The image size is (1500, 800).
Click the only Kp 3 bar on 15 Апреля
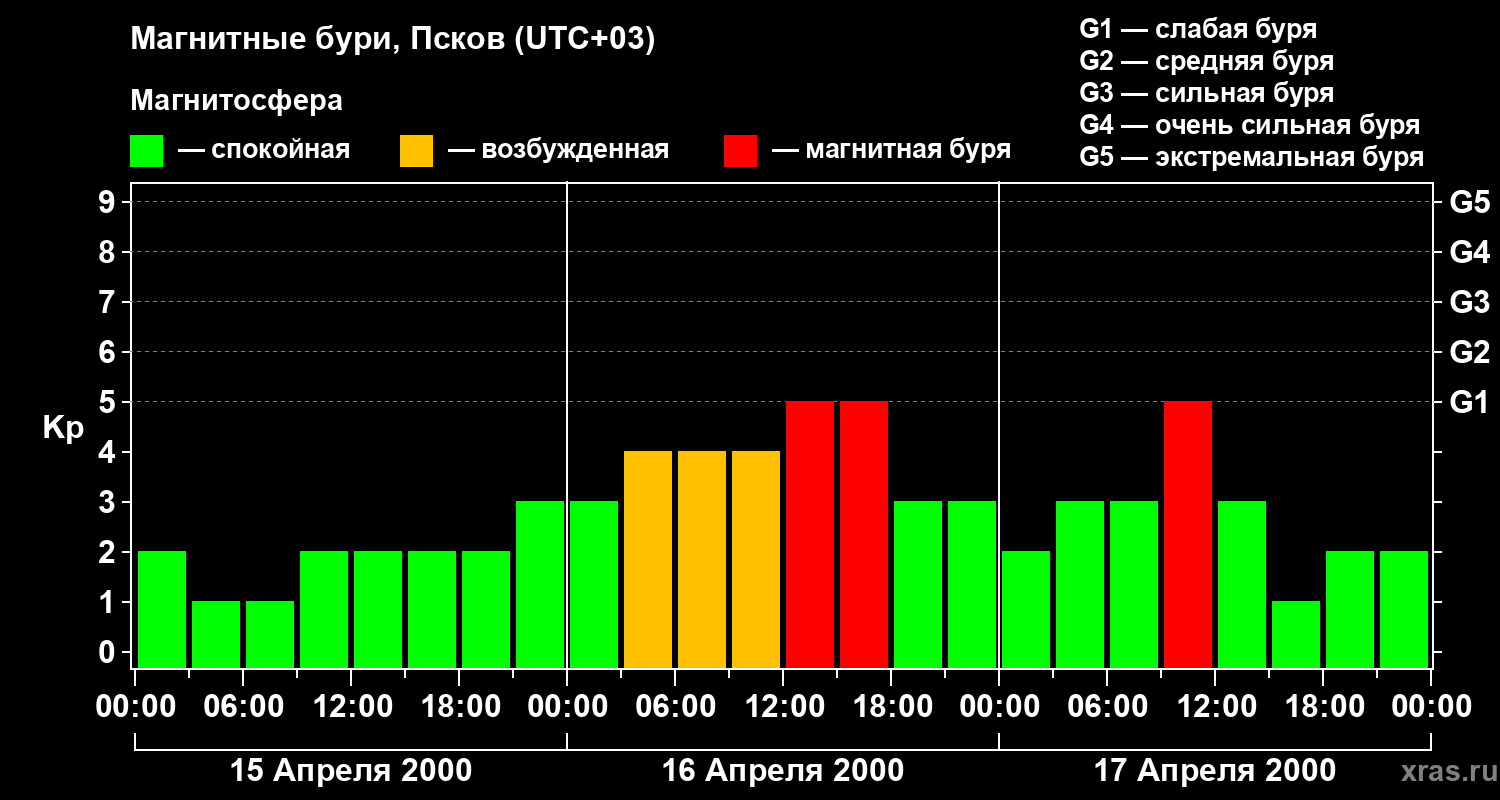[x=540, y=584]
